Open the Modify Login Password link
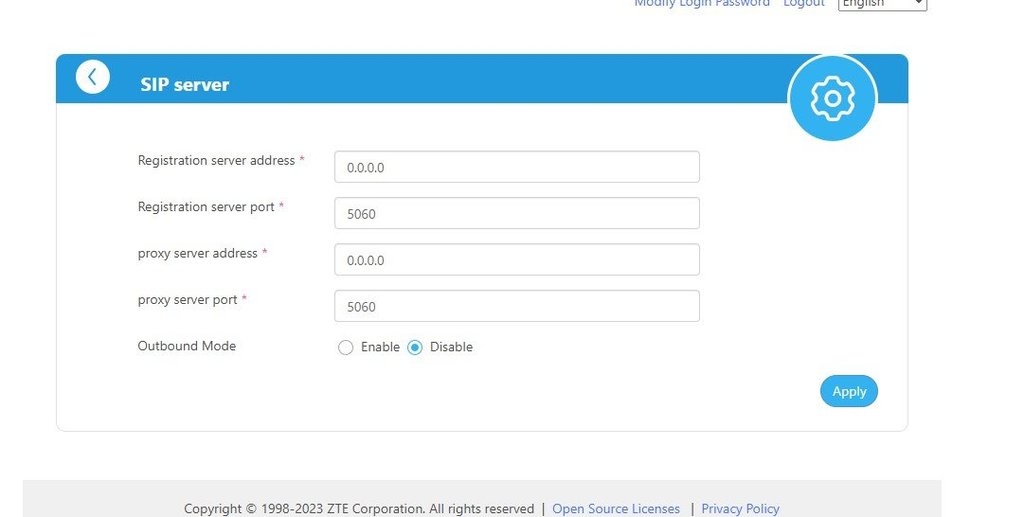This screenshot has height=517, width=1024. (x=702, y=4)
